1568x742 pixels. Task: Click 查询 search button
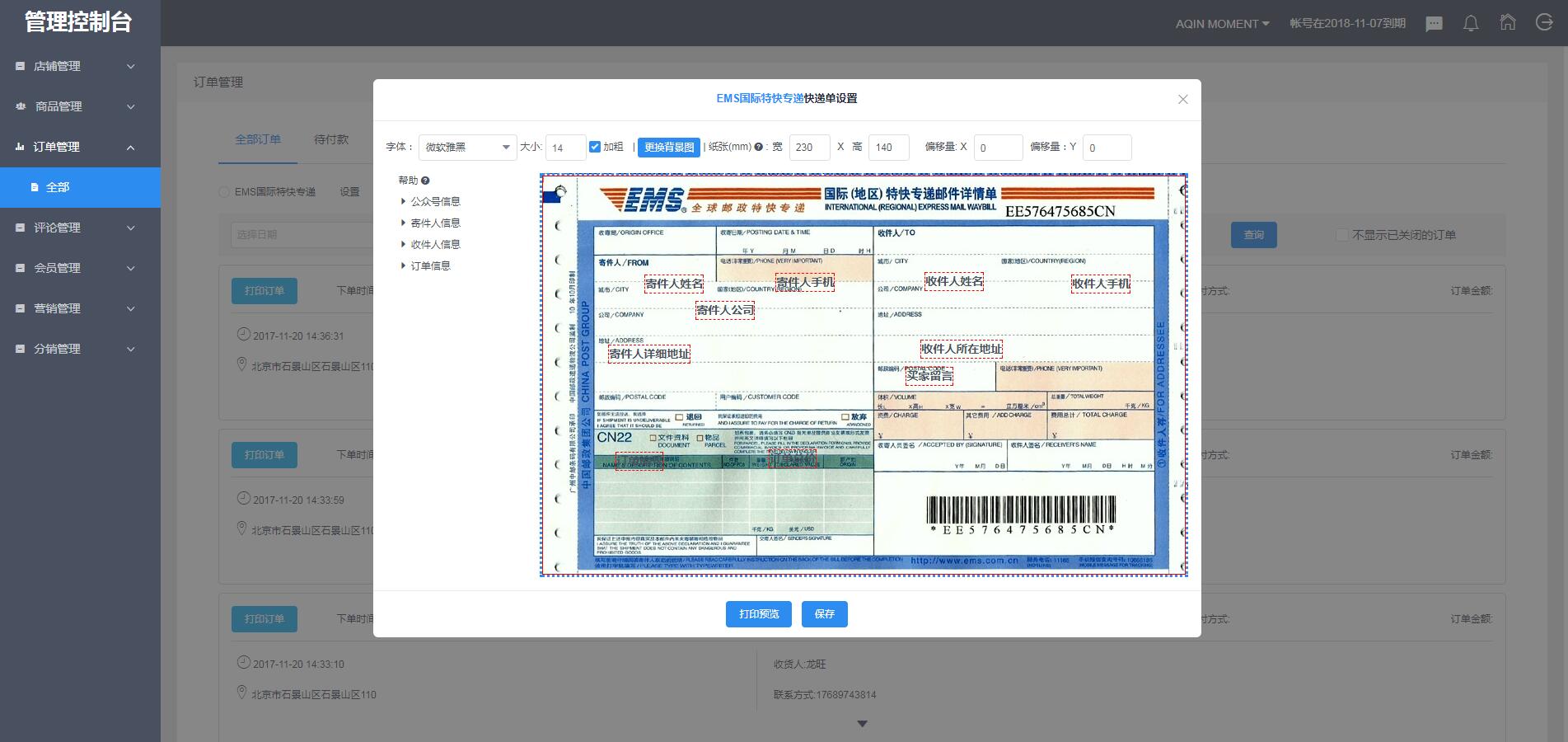point(1254,235)
